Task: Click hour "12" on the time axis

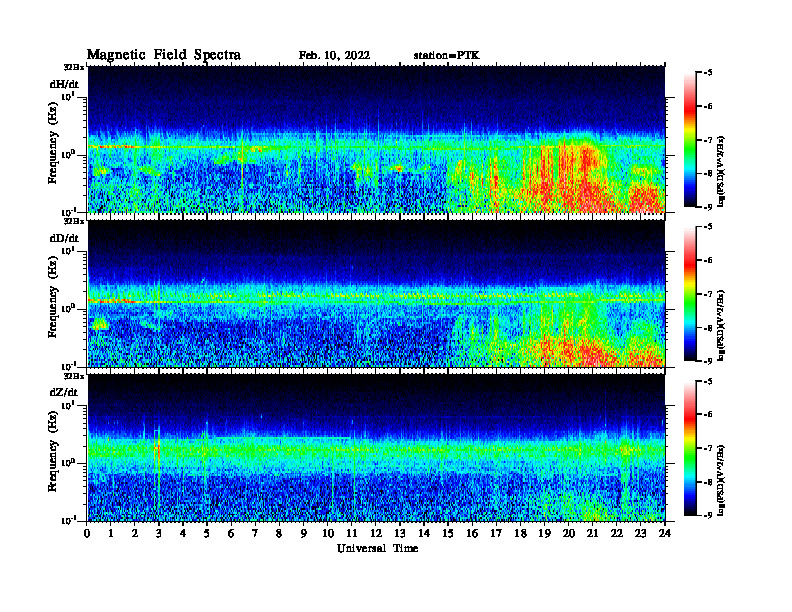Action: pos(376,534)
